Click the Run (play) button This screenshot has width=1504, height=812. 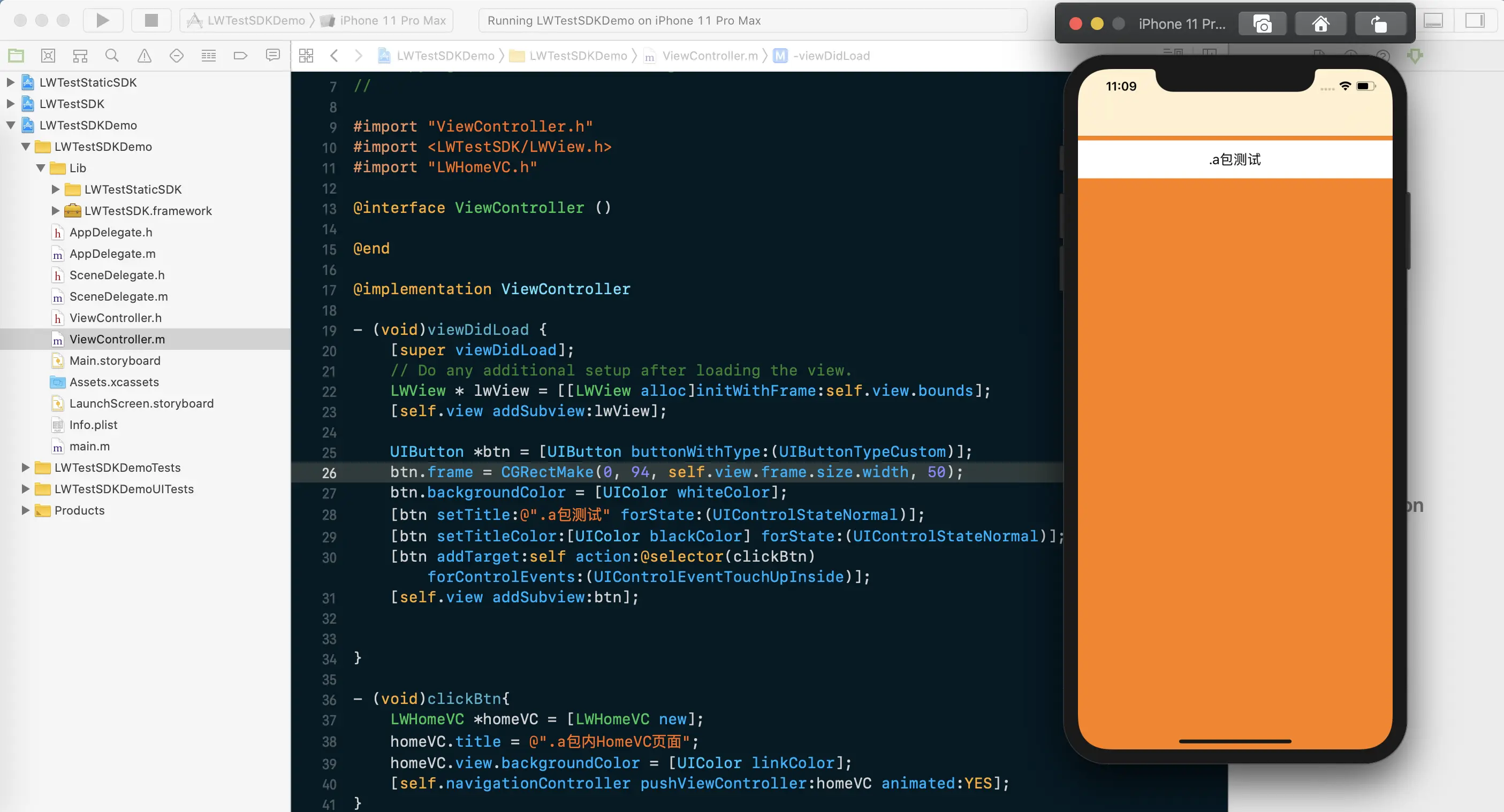(102, 20)
